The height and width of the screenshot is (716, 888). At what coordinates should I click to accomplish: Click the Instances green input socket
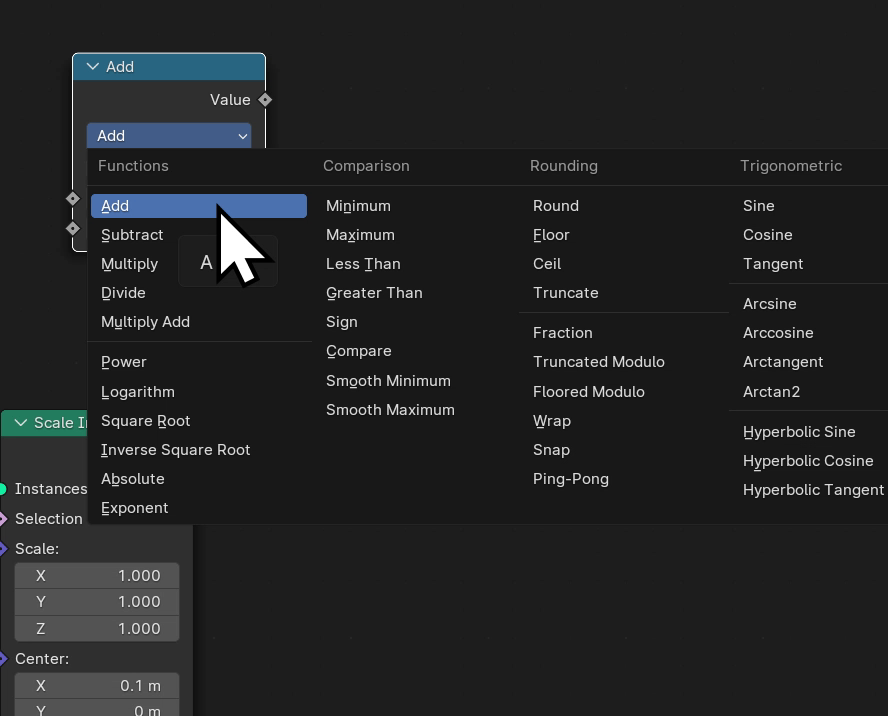coord(2,489)
